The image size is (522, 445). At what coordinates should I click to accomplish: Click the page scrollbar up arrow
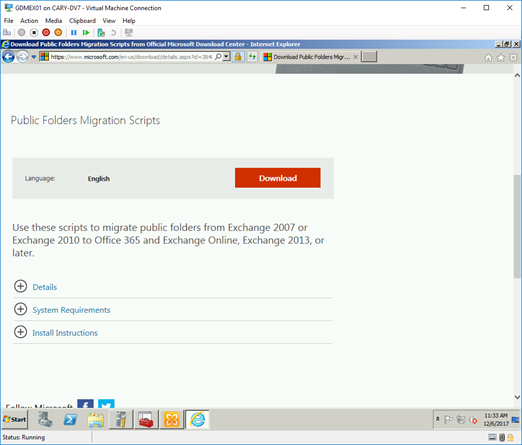tap(517, 75)
